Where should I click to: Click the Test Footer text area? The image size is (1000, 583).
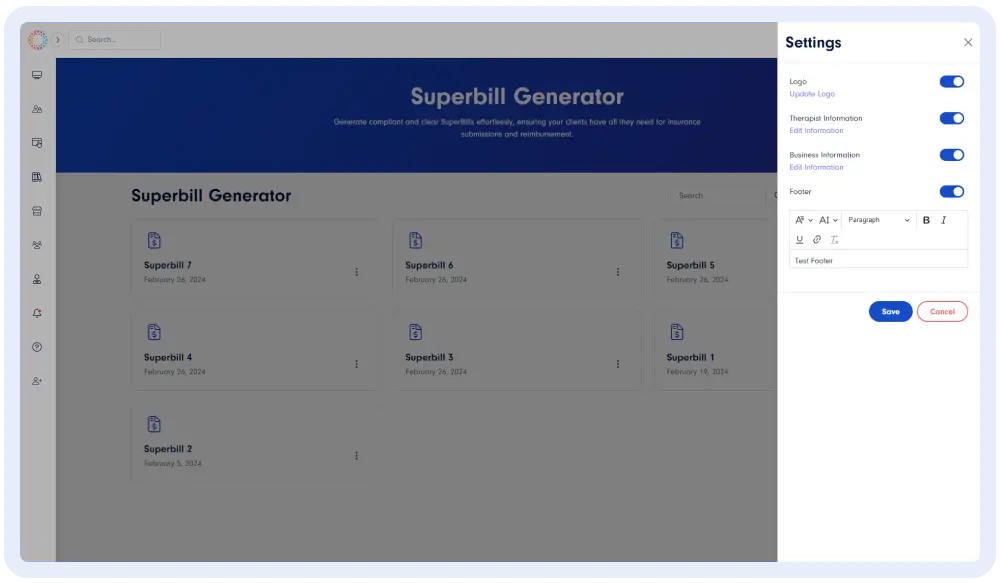[878, 260]
